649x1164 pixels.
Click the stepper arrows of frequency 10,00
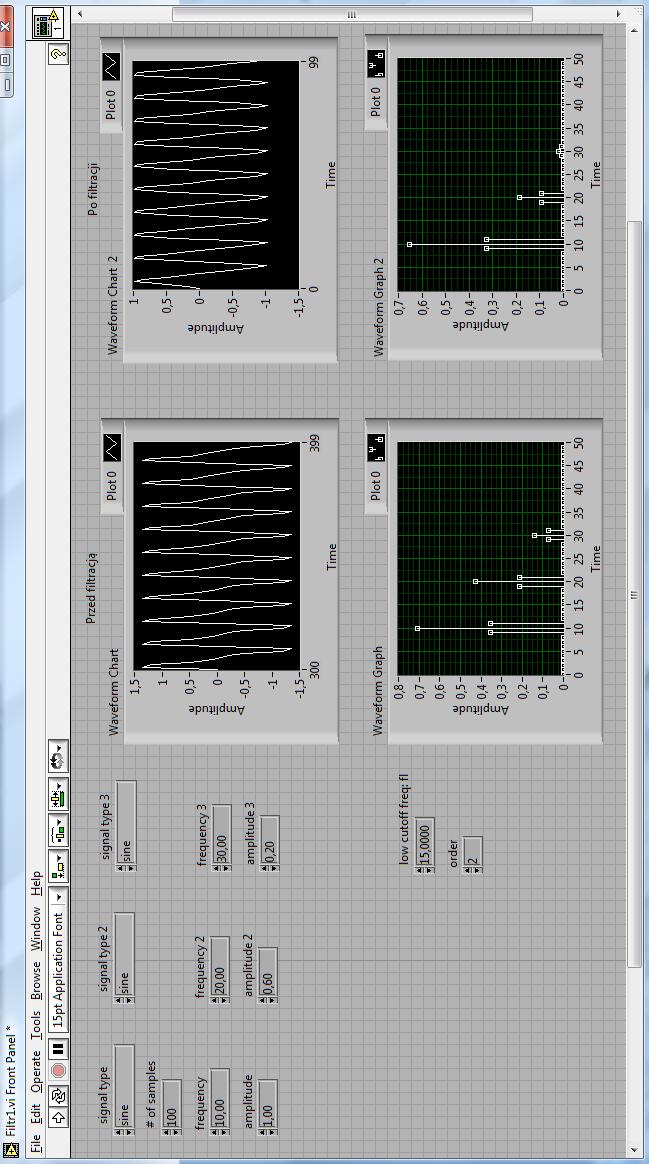click(220, 1133)
